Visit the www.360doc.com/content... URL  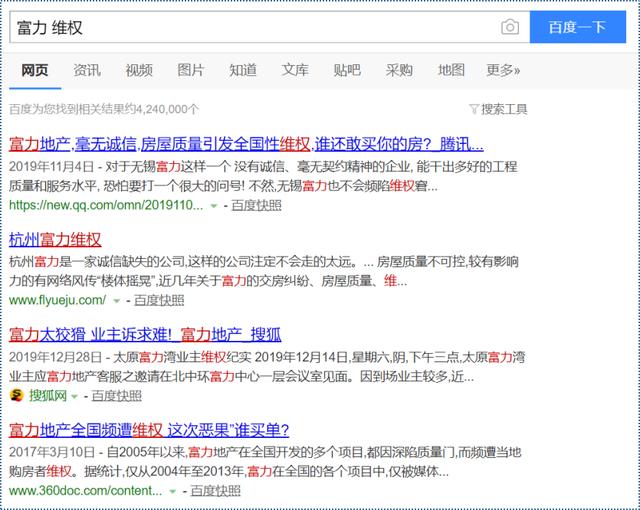pyautogui.click(x=85, y=491)
